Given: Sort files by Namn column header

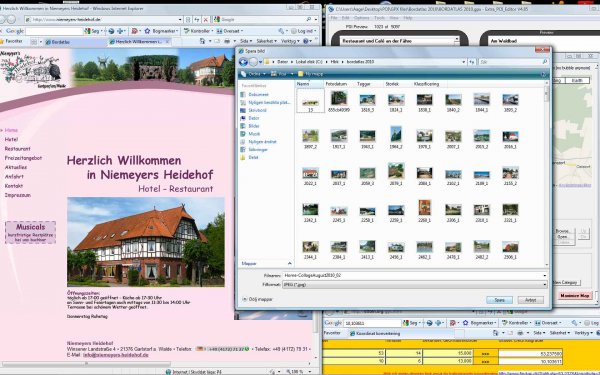Looking at the screenshot, I should (x=309, y=84).
